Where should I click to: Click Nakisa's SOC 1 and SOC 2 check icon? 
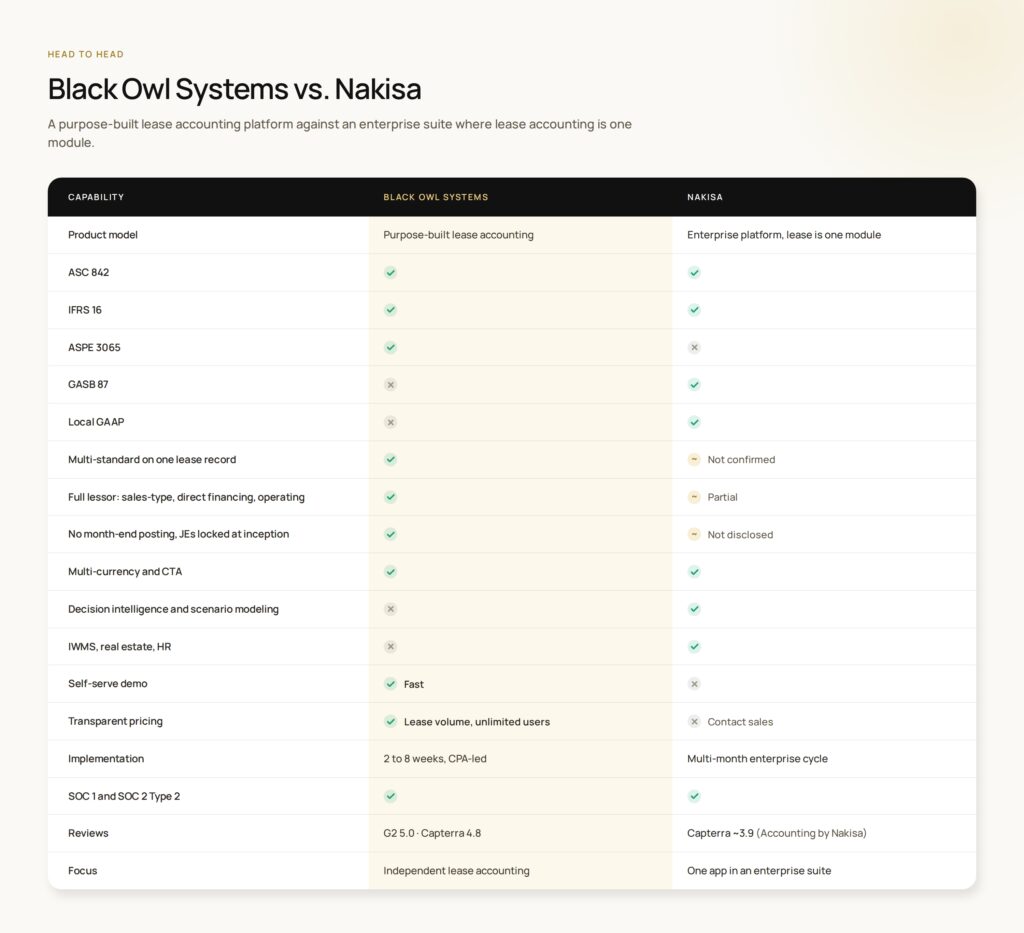(x=694, y=796)
